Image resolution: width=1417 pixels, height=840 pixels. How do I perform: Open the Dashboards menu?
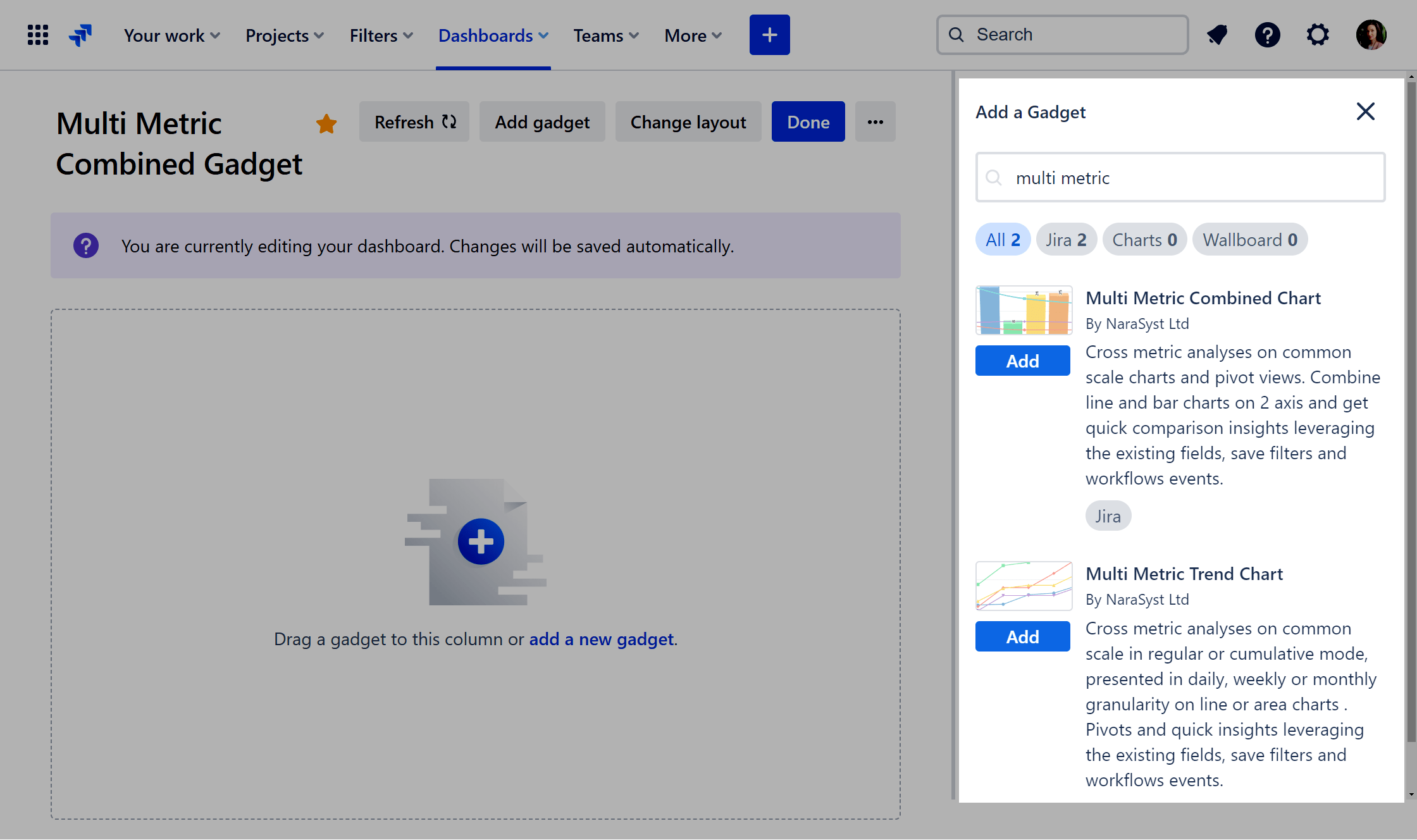[x=493, y=35]
